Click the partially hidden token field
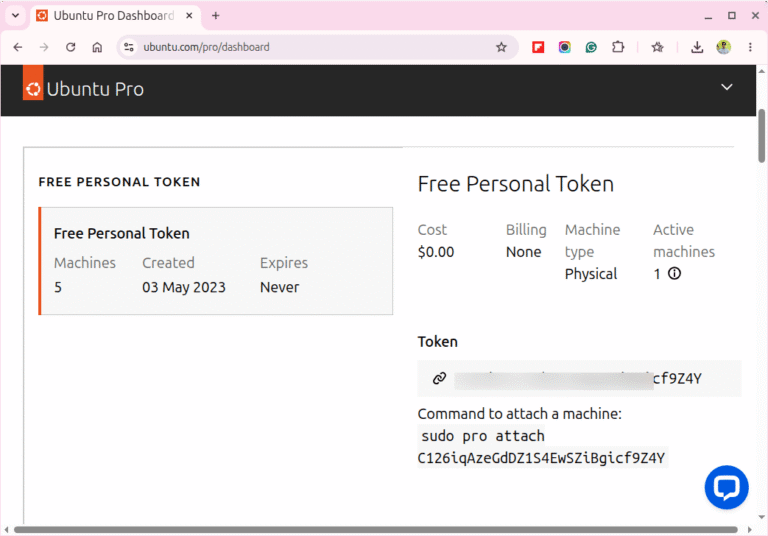Viewport: 768px width, 536px height. click(x=579, y=378)
